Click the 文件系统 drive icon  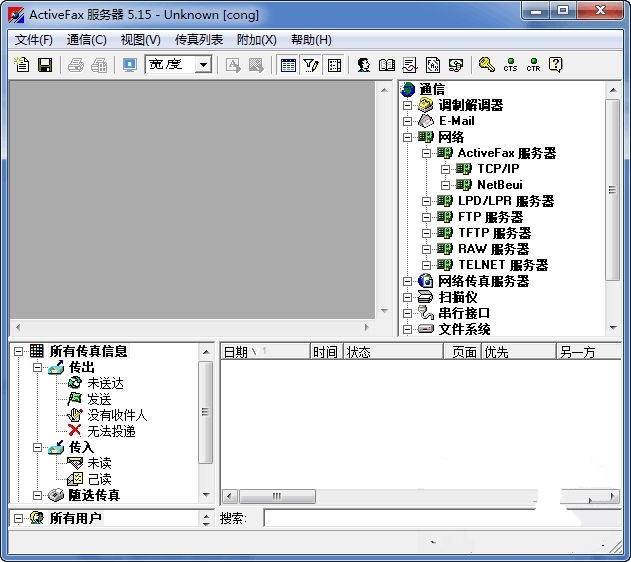(x=425, y=329)
